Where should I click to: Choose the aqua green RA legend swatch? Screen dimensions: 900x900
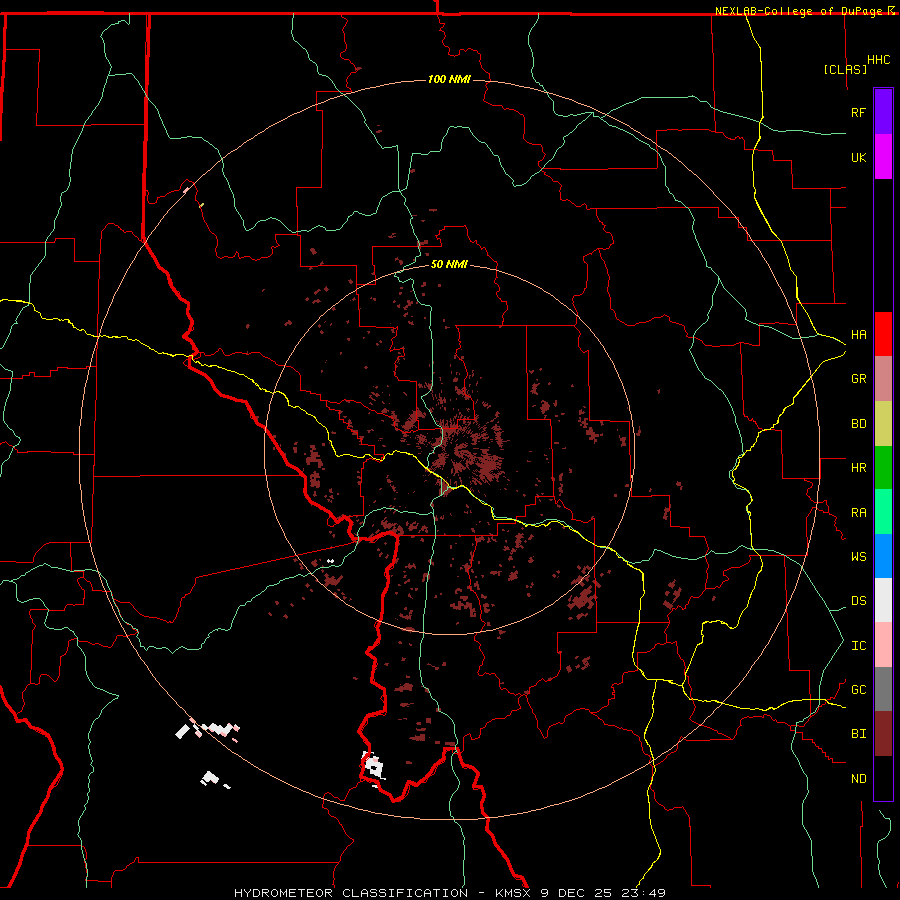883,512
